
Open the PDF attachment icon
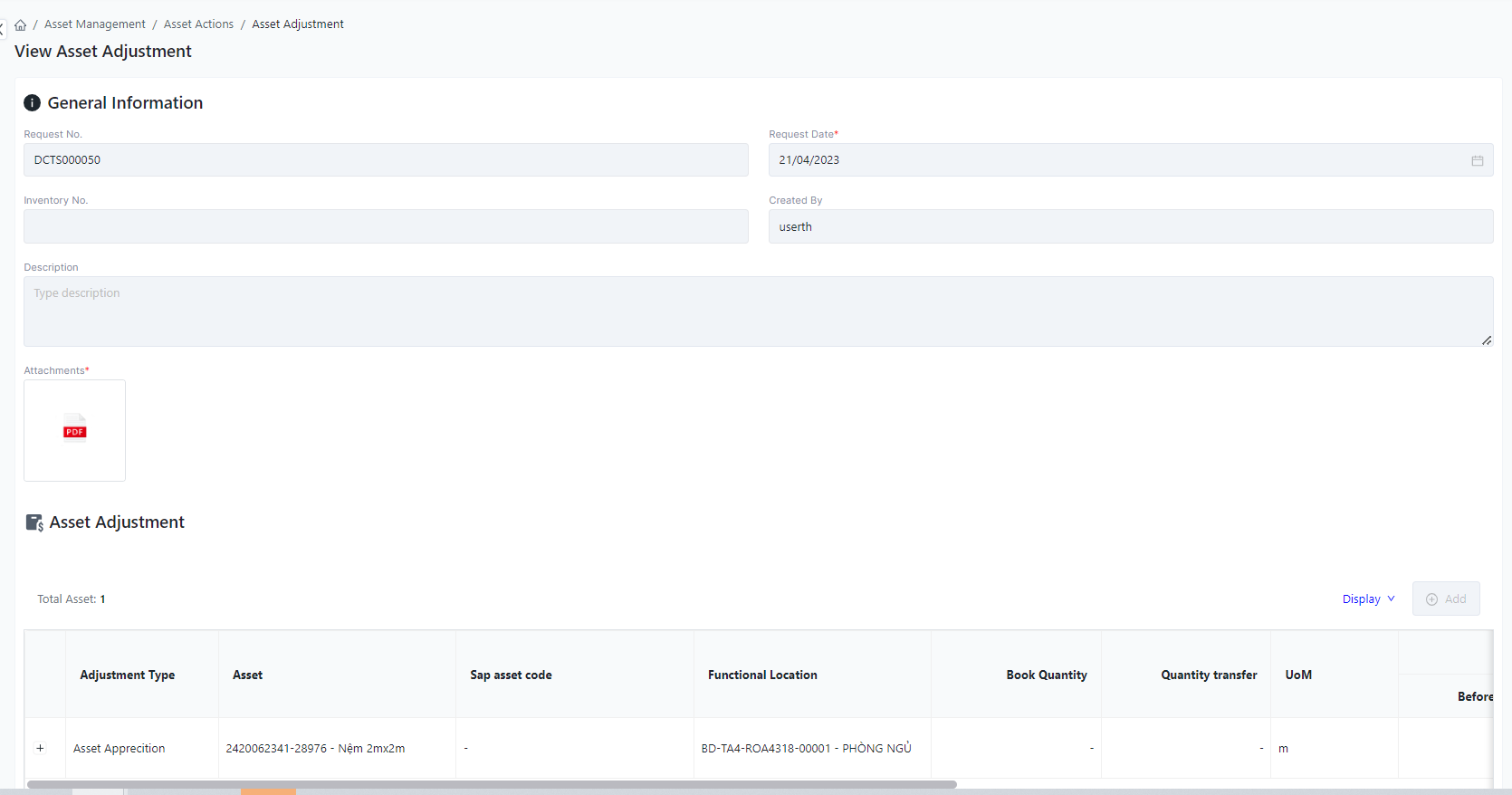[74, 430]
